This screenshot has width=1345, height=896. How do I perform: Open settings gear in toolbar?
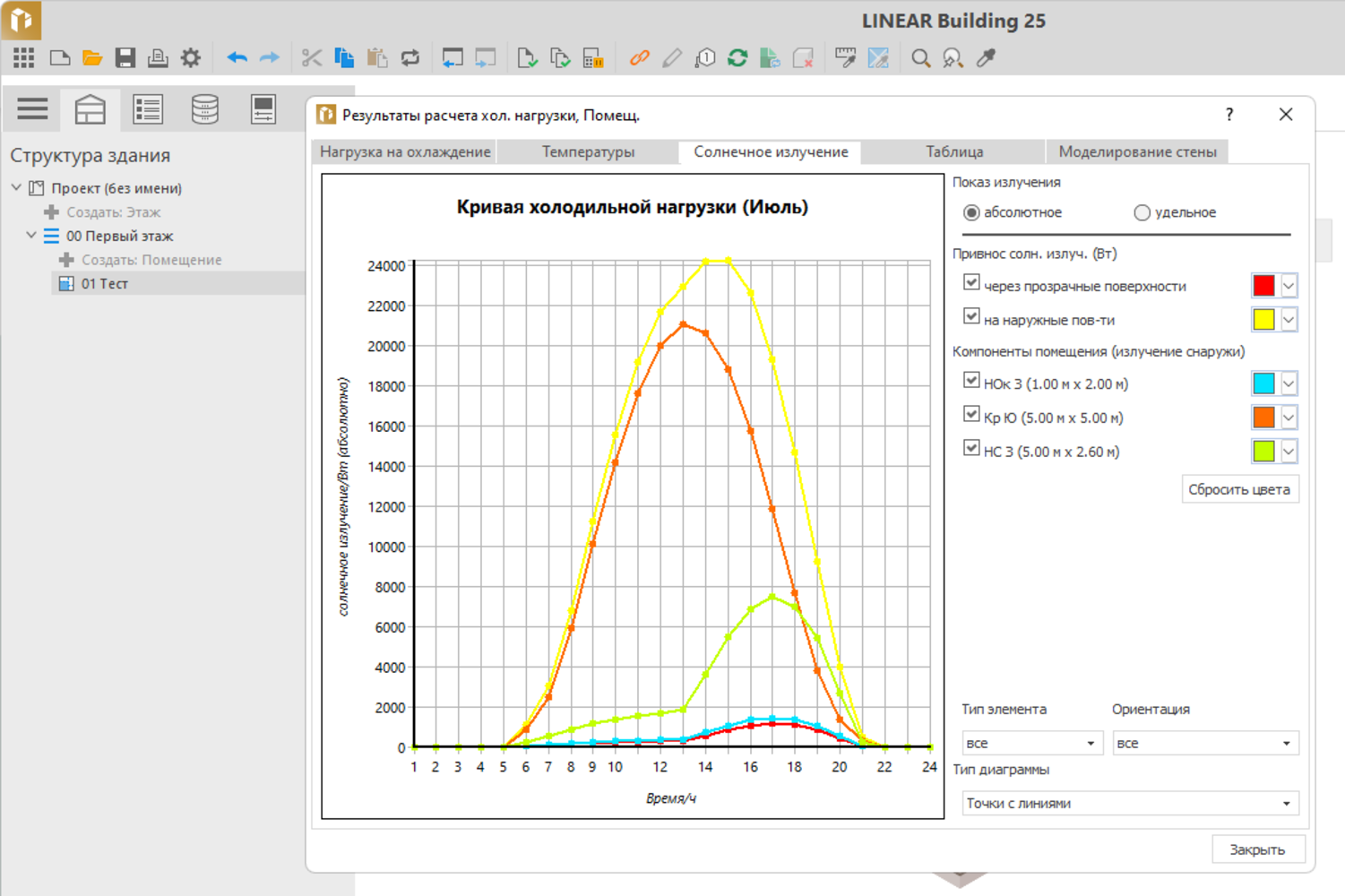[191, 58]
